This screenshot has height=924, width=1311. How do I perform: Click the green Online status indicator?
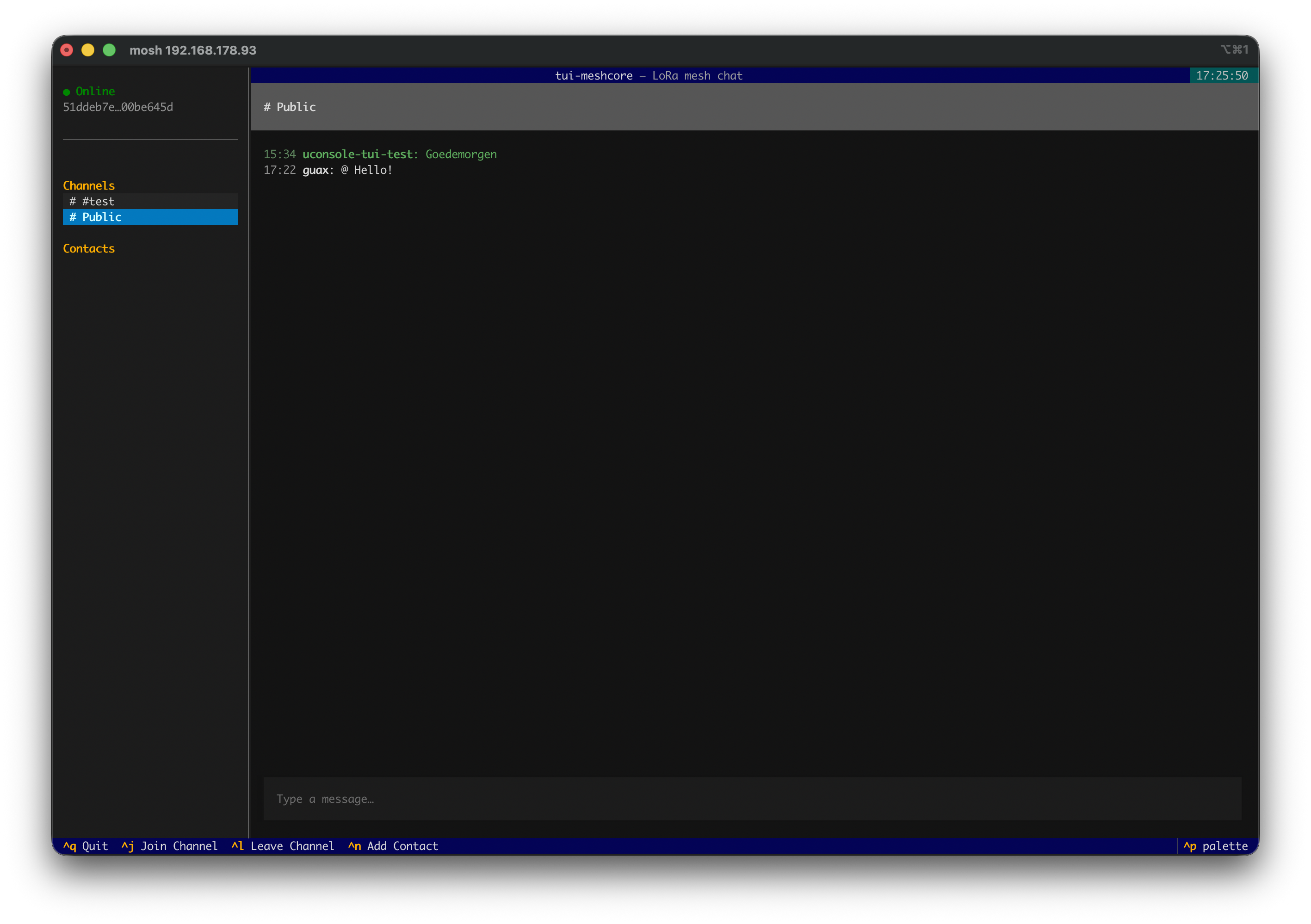pyautogui.click(x=89, y=91)
